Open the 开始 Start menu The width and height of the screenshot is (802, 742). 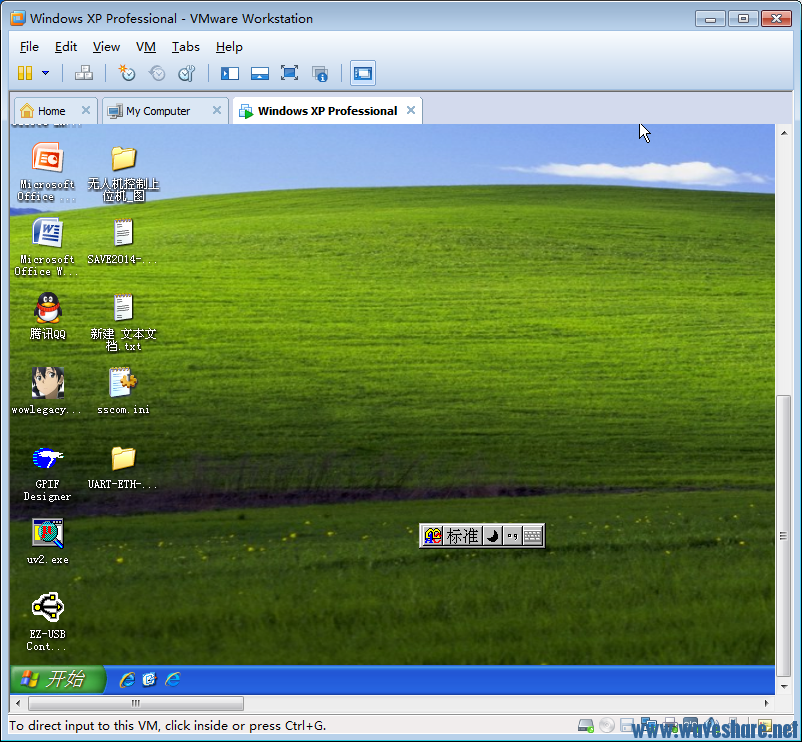tap(57, 679)
